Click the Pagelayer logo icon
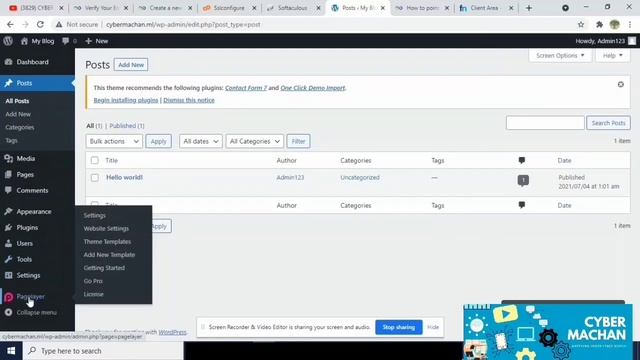Screen dimensions: 640x360 [x=9, y=297]
